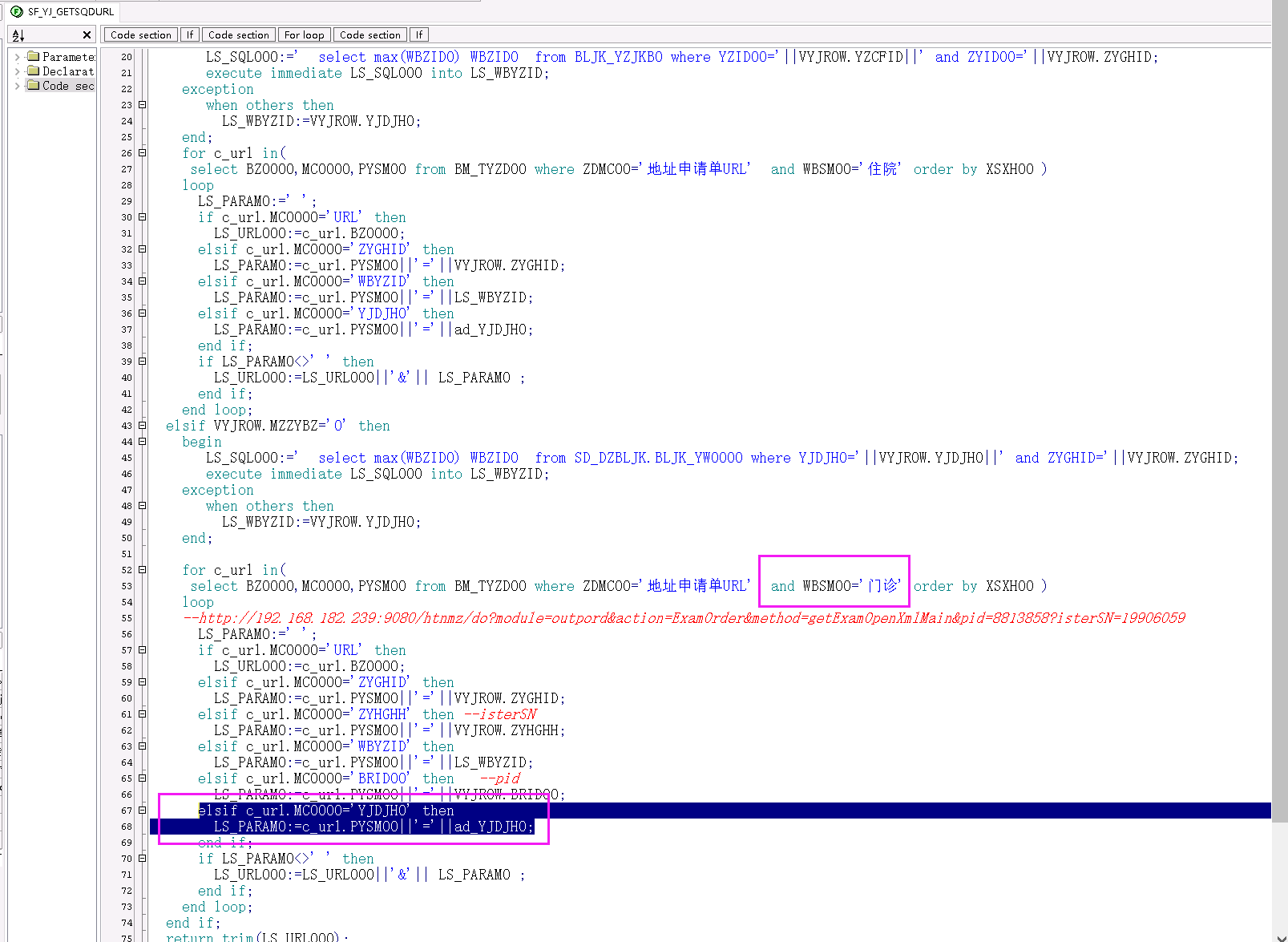This screenshot has height=942, width=1288.
Task: Click the leftmost Code section breadcrumb
Action: coord(140,35)
